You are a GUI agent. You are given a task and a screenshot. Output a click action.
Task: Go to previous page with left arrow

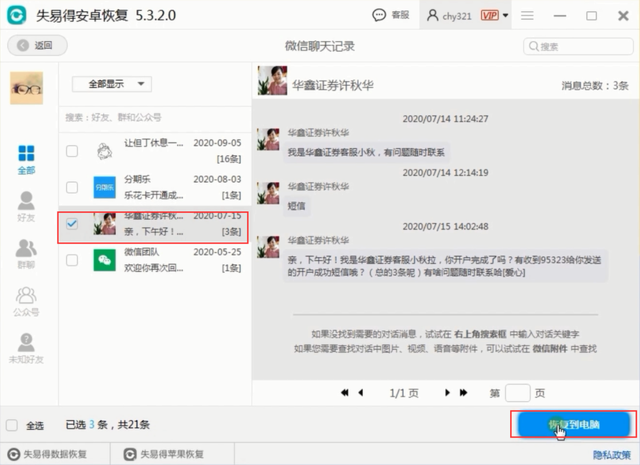pos(361,393)
